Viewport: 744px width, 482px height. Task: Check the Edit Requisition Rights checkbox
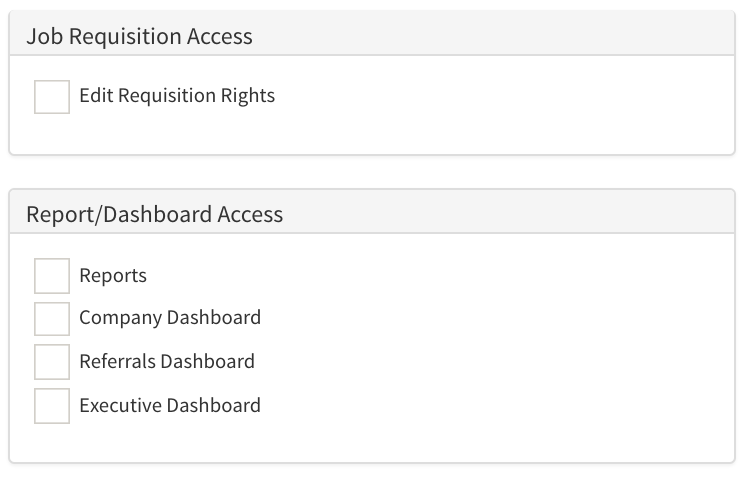click(x=52, y=97)
